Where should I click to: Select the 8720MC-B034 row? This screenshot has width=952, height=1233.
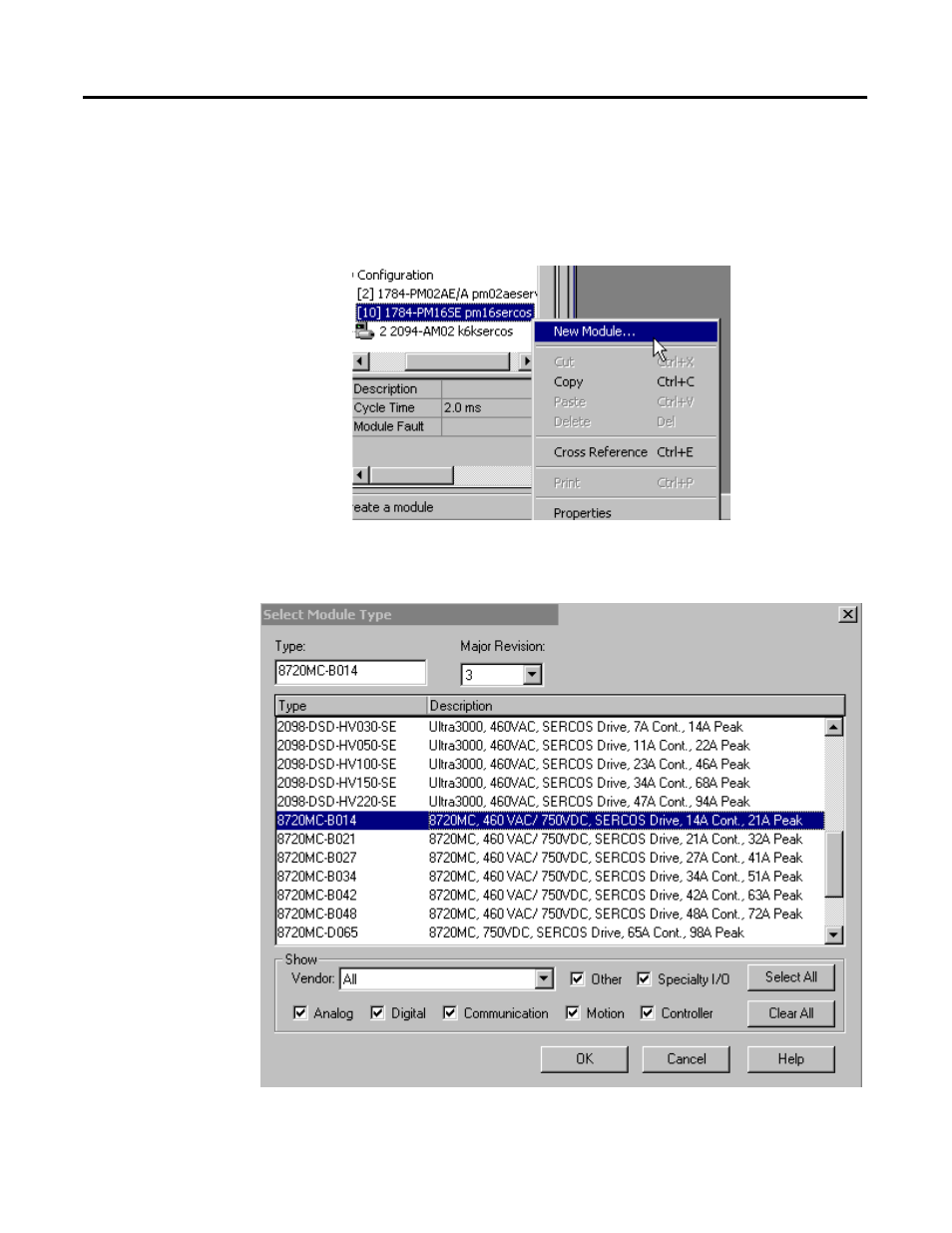[x=550, y=877]
